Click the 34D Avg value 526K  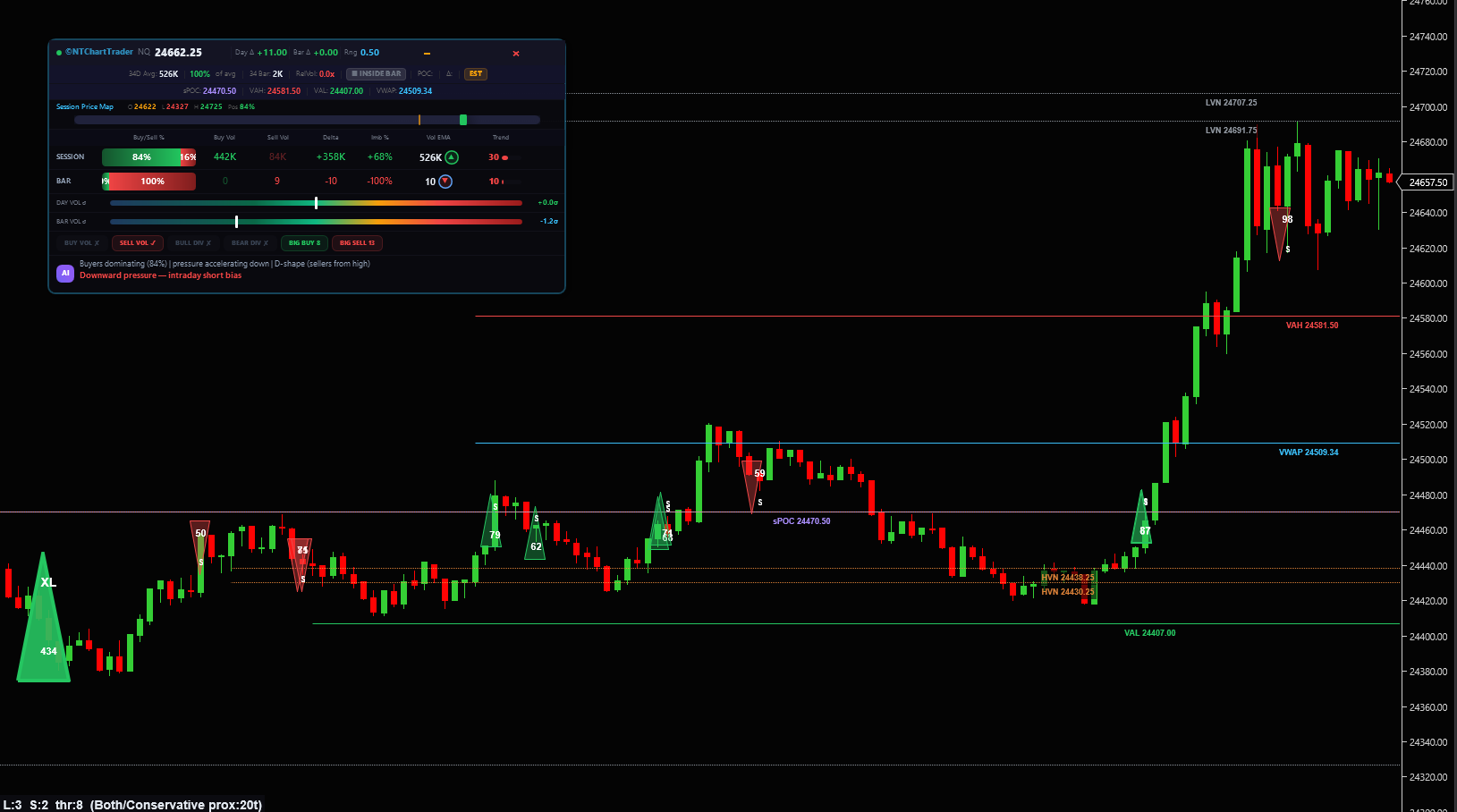coord(168,74)
